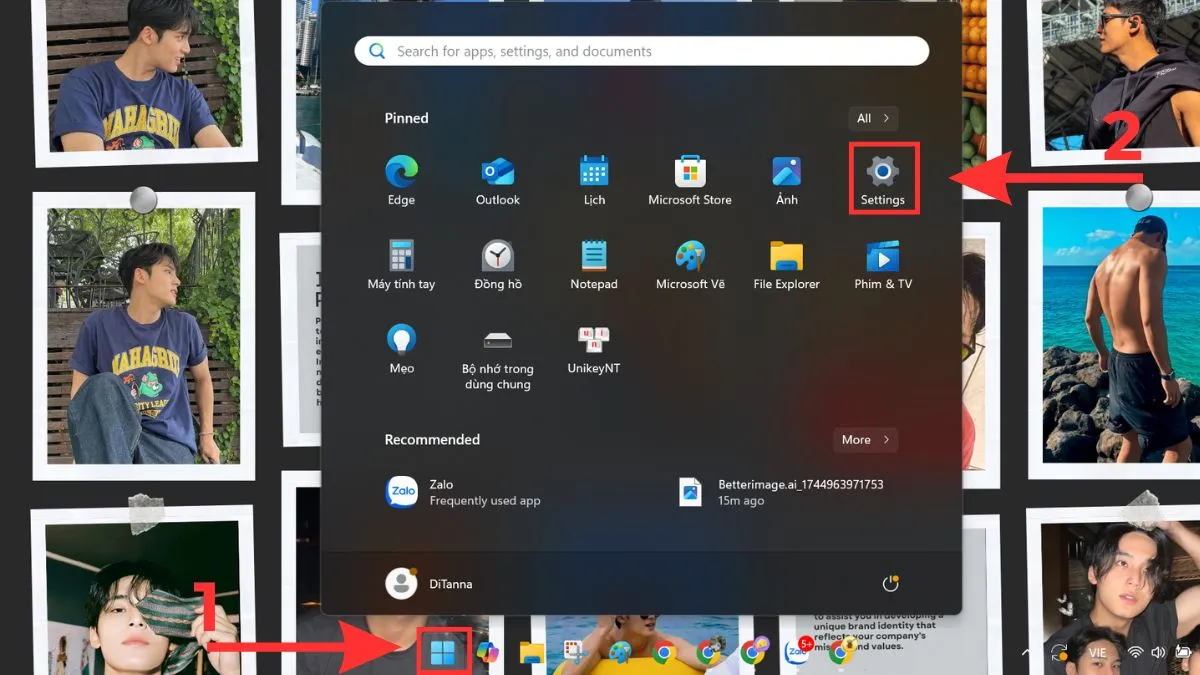Viewport: 1200px width, 675px height.
Task: Click the power button in Start menu
Action: 890,583
